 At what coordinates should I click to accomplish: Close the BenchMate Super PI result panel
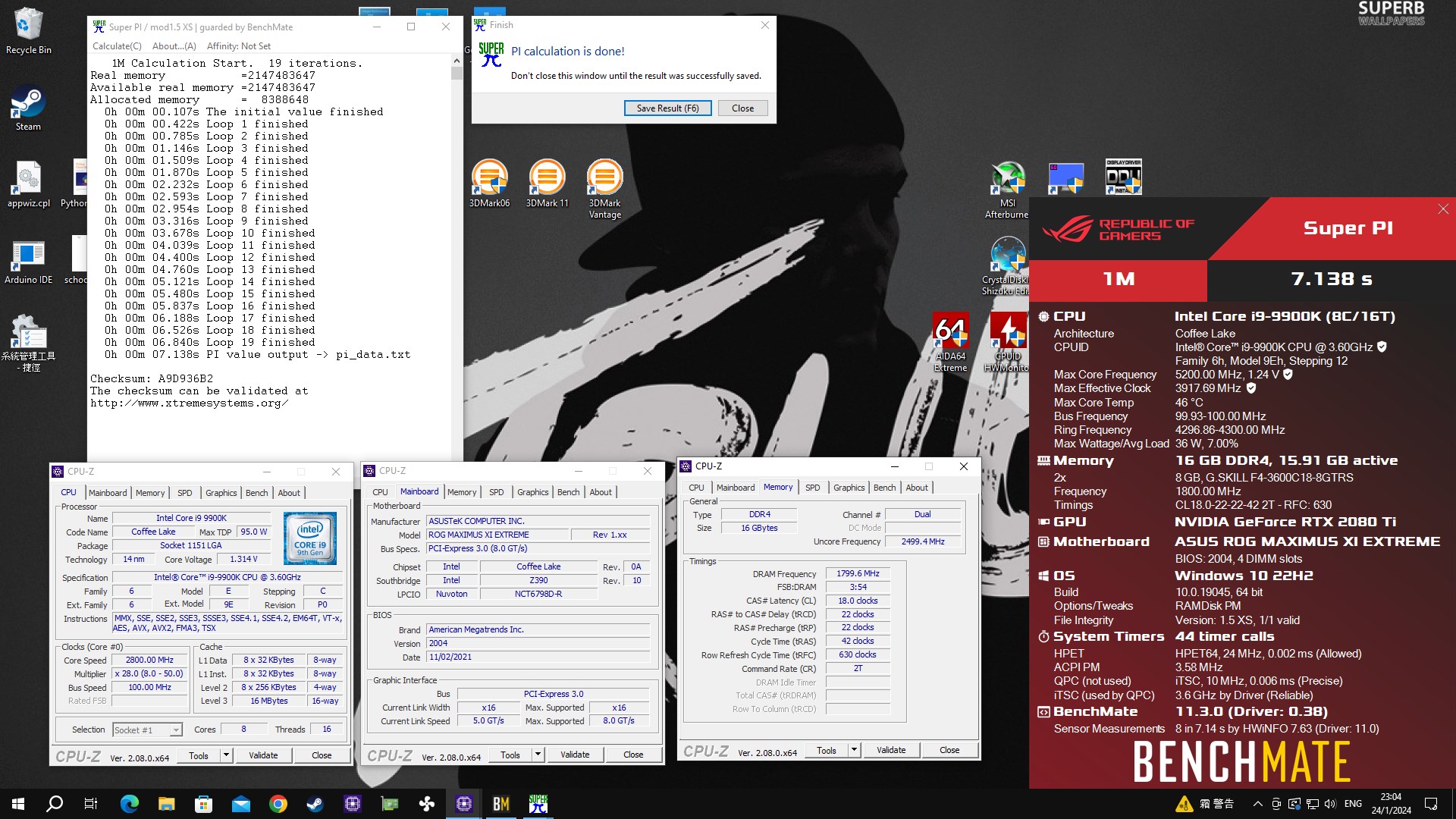click(1442, 209)
